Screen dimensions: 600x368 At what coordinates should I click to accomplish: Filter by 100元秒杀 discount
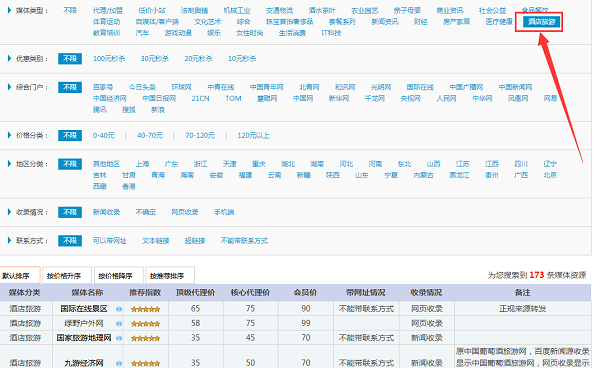pyautogui.click(x=109, y=59)
